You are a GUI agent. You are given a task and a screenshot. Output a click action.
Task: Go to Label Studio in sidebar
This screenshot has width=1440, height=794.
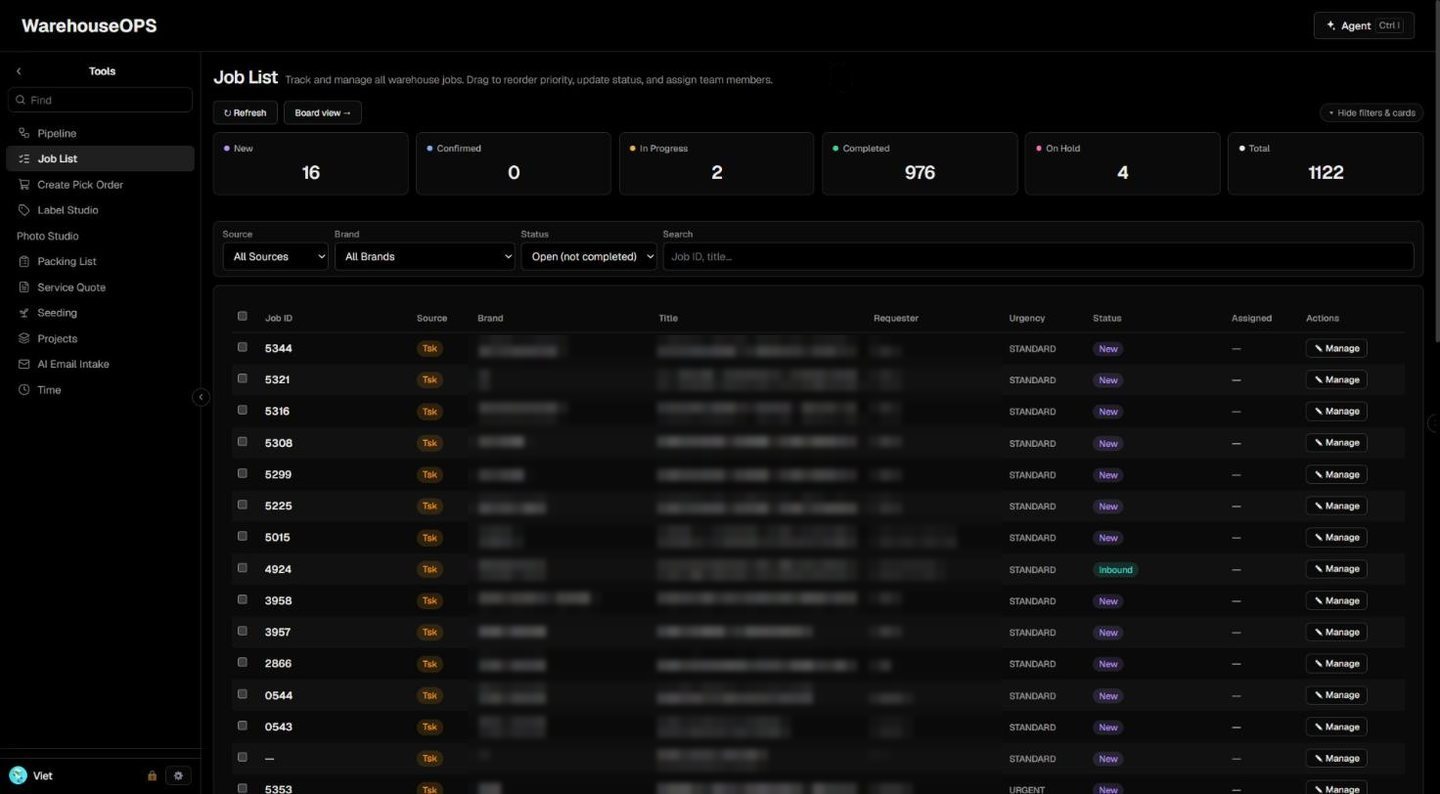tap(100, 210)
